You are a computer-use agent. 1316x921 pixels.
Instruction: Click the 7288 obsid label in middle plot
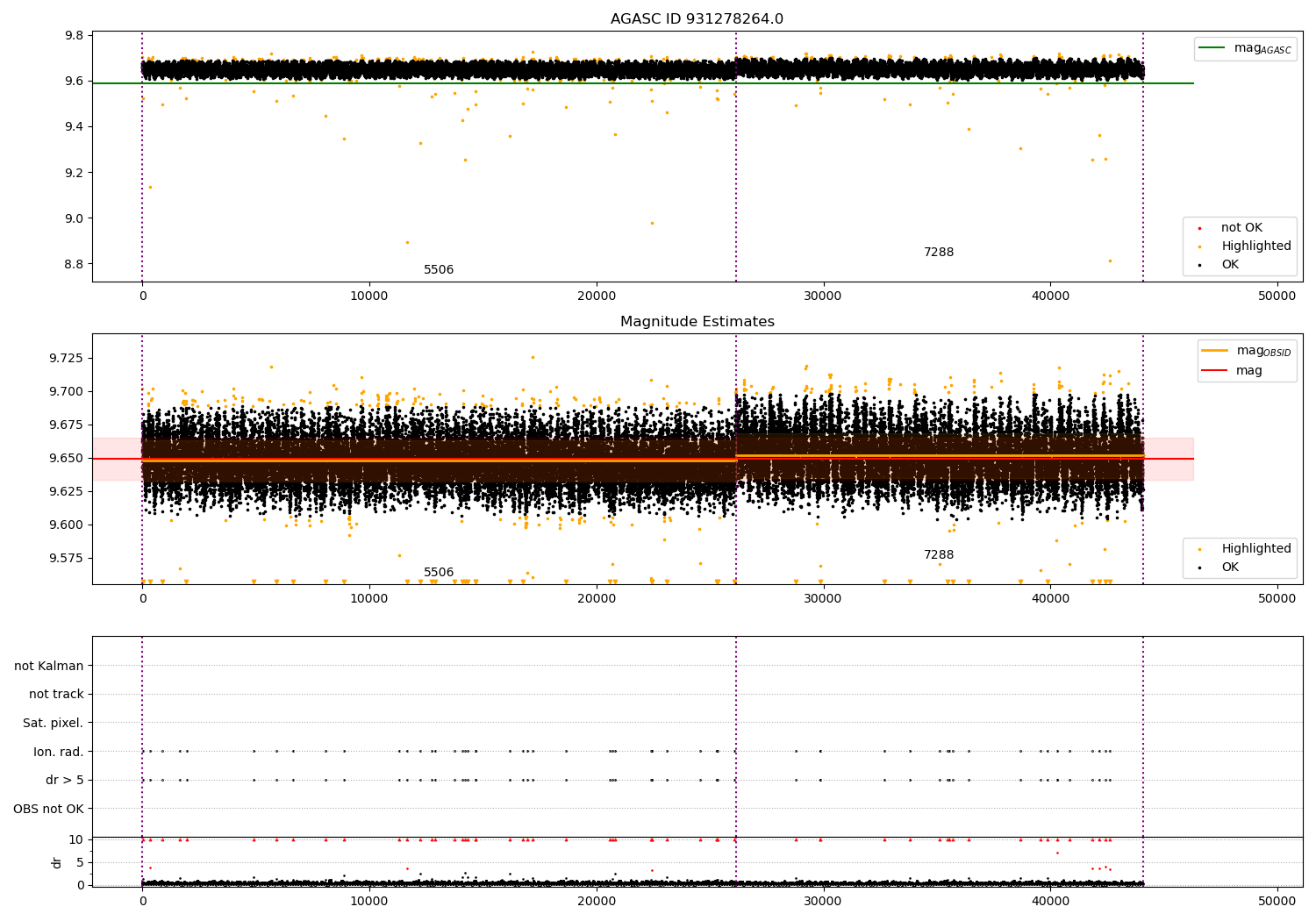click(x=939, y=555)
